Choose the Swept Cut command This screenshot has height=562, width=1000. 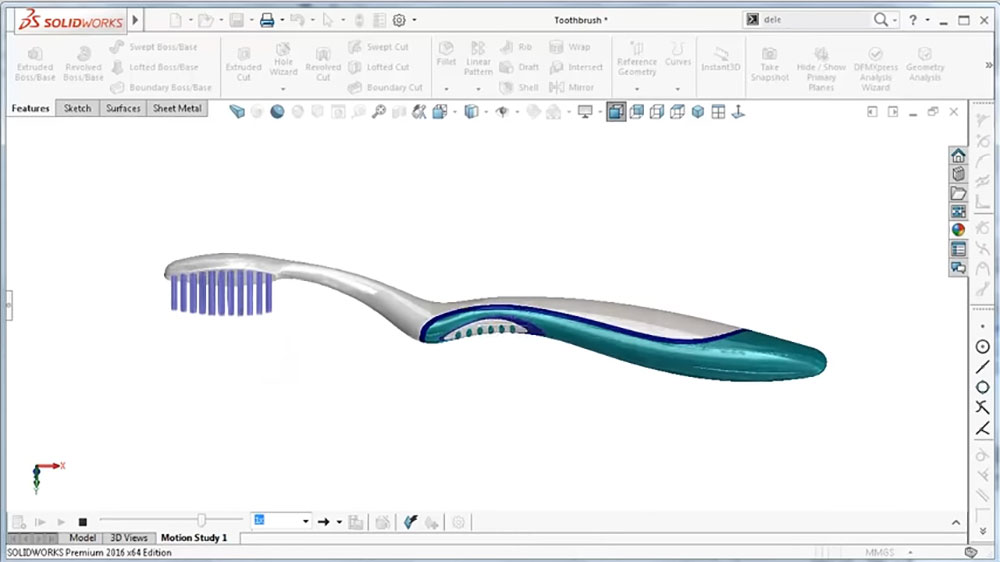[379, 47]
